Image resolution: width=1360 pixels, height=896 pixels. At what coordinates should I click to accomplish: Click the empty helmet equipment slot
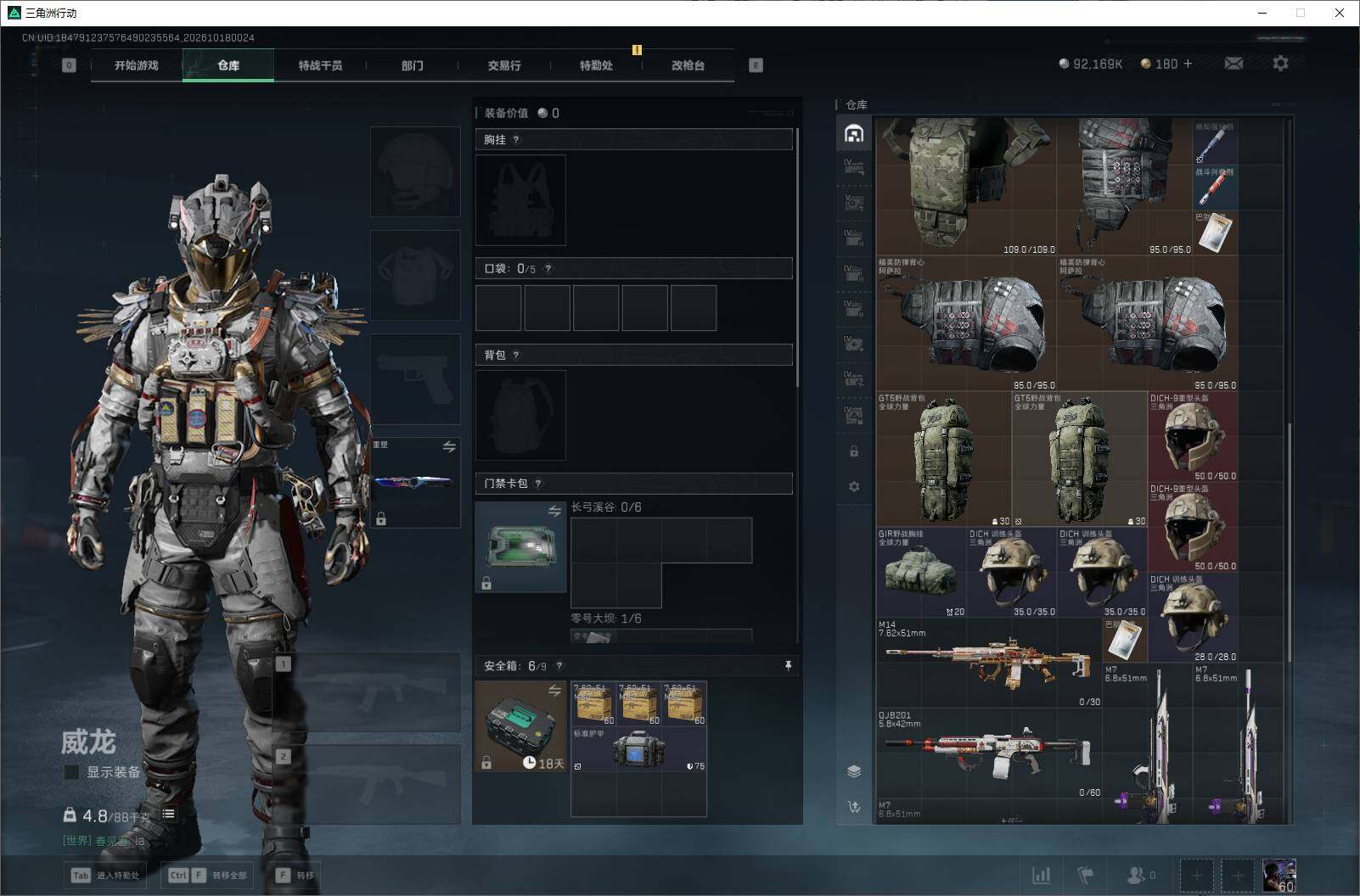415,171
